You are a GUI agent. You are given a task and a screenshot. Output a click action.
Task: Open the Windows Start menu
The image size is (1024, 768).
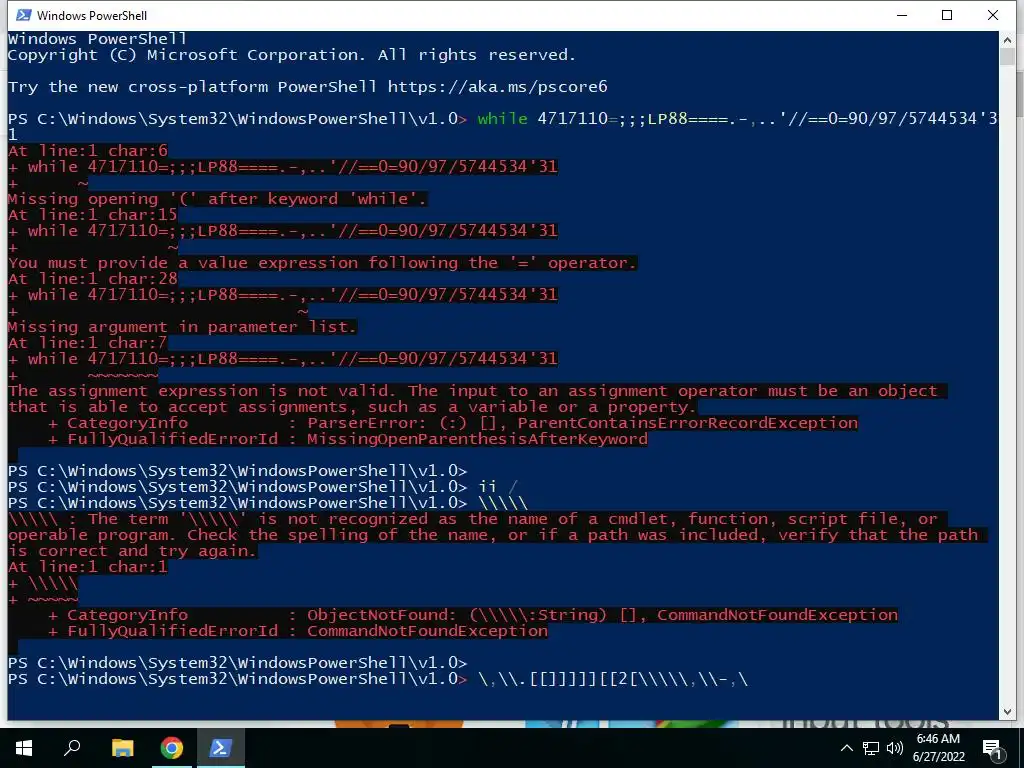[24, 748]
